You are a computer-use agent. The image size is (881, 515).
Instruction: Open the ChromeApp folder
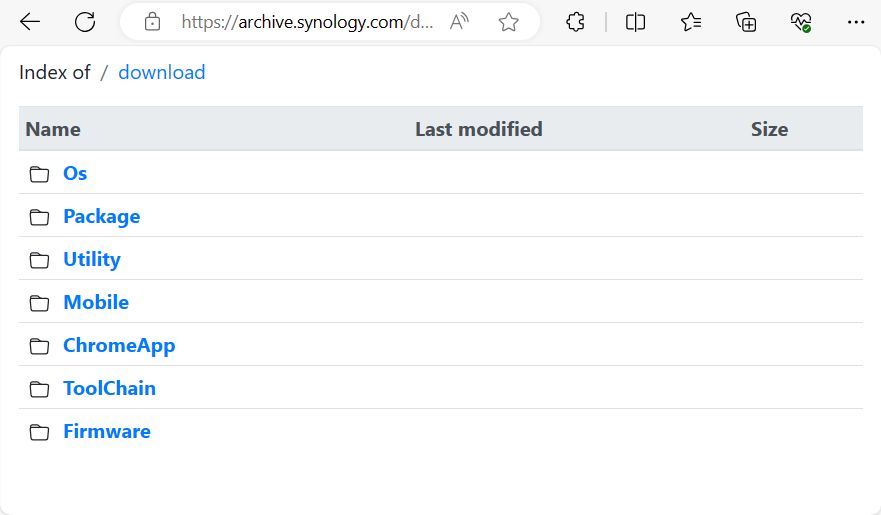click(119, 345)
